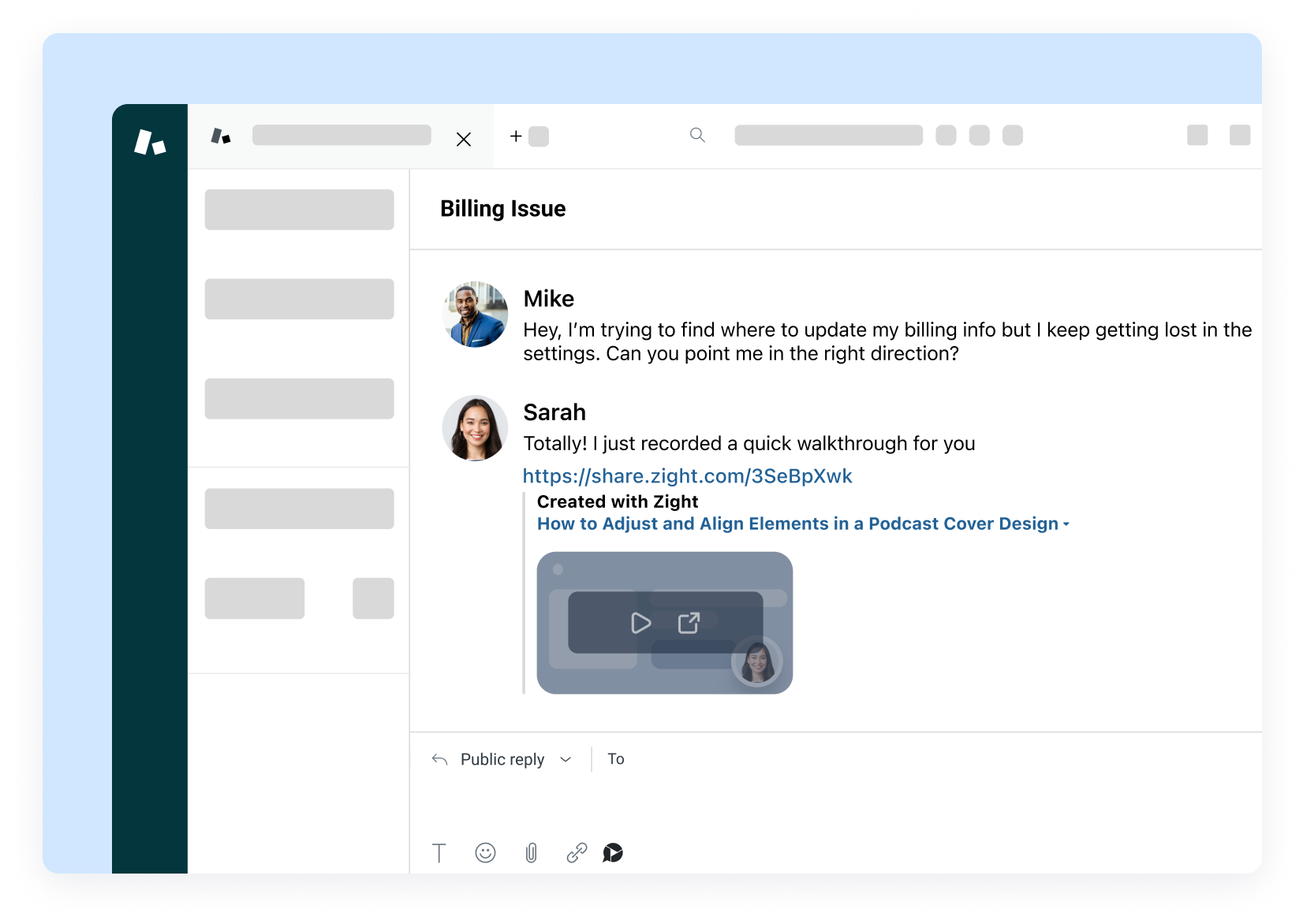Close the open ticket tab

pos(464,140)
